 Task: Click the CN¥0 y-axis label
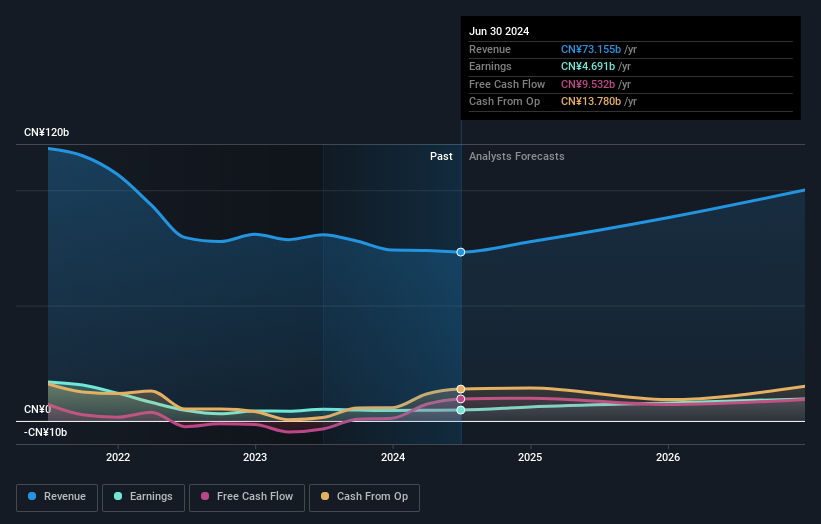[37, 409]
